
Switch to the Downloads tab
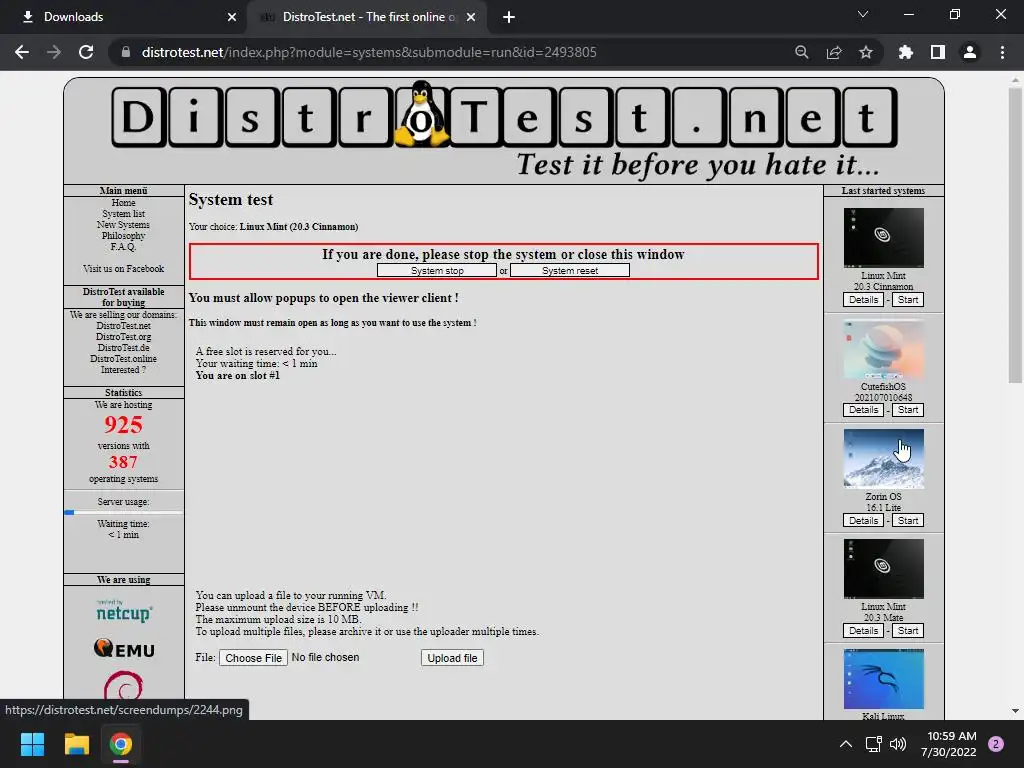tap(123, 17)
